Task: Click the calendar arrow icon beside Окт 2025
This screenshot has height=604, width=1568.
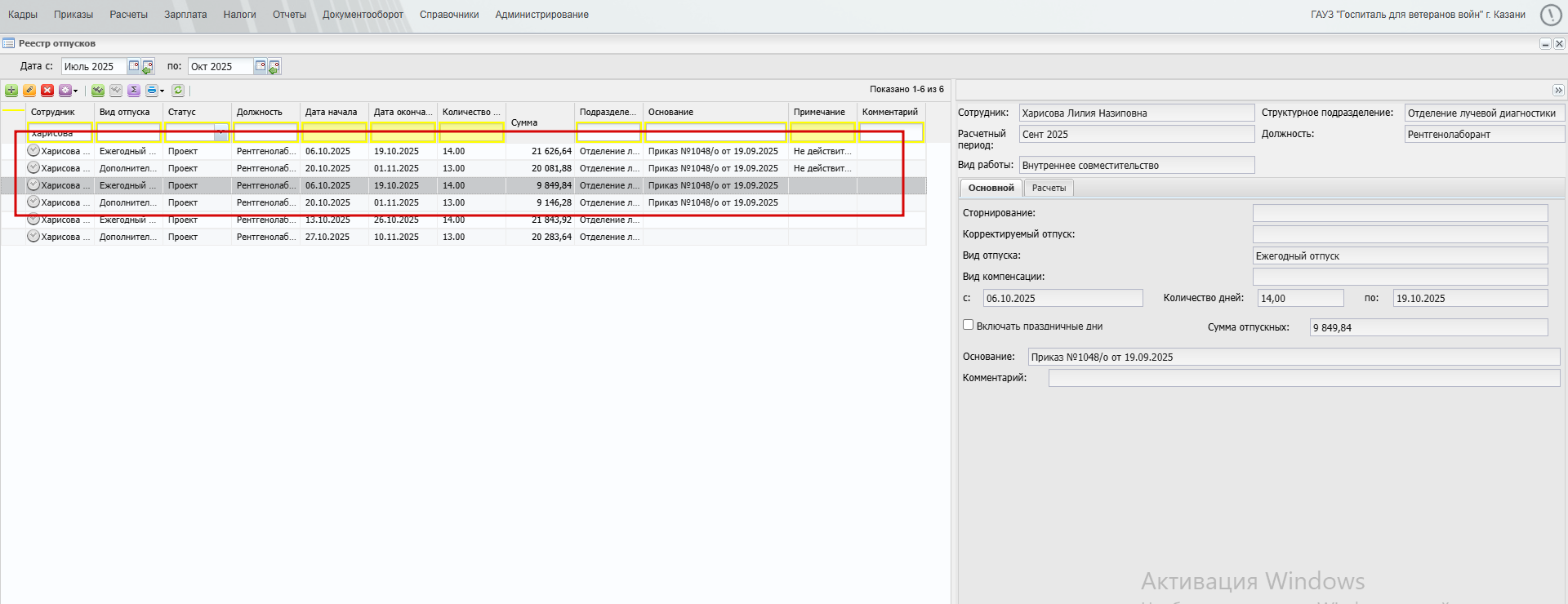Action: [x=274, y=67]
